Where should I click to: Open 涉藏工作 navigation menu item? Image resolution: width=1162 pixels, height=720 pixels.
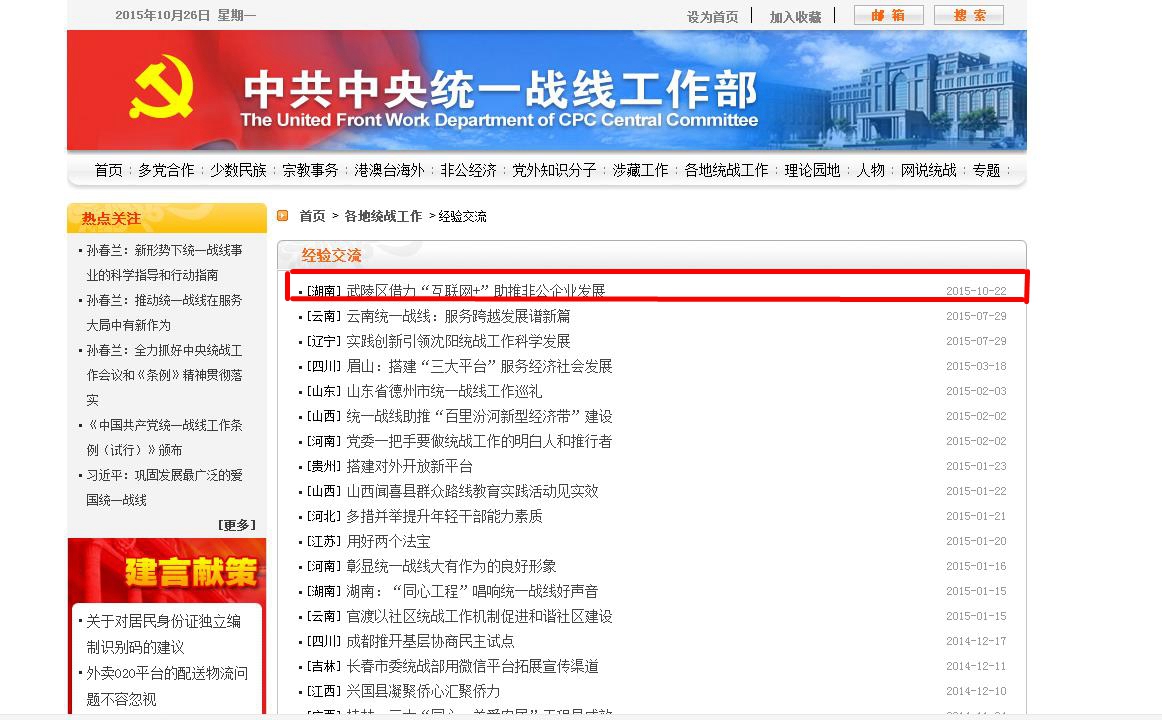(640, 170)
